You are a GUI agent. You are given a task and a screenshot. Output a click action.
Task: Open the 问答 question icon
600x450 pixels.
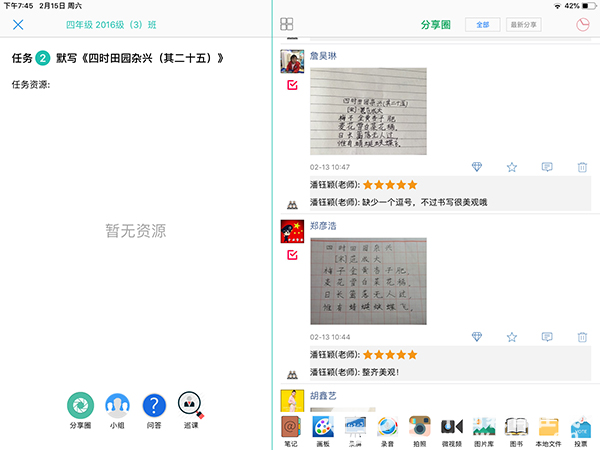(x=154, y=405)
